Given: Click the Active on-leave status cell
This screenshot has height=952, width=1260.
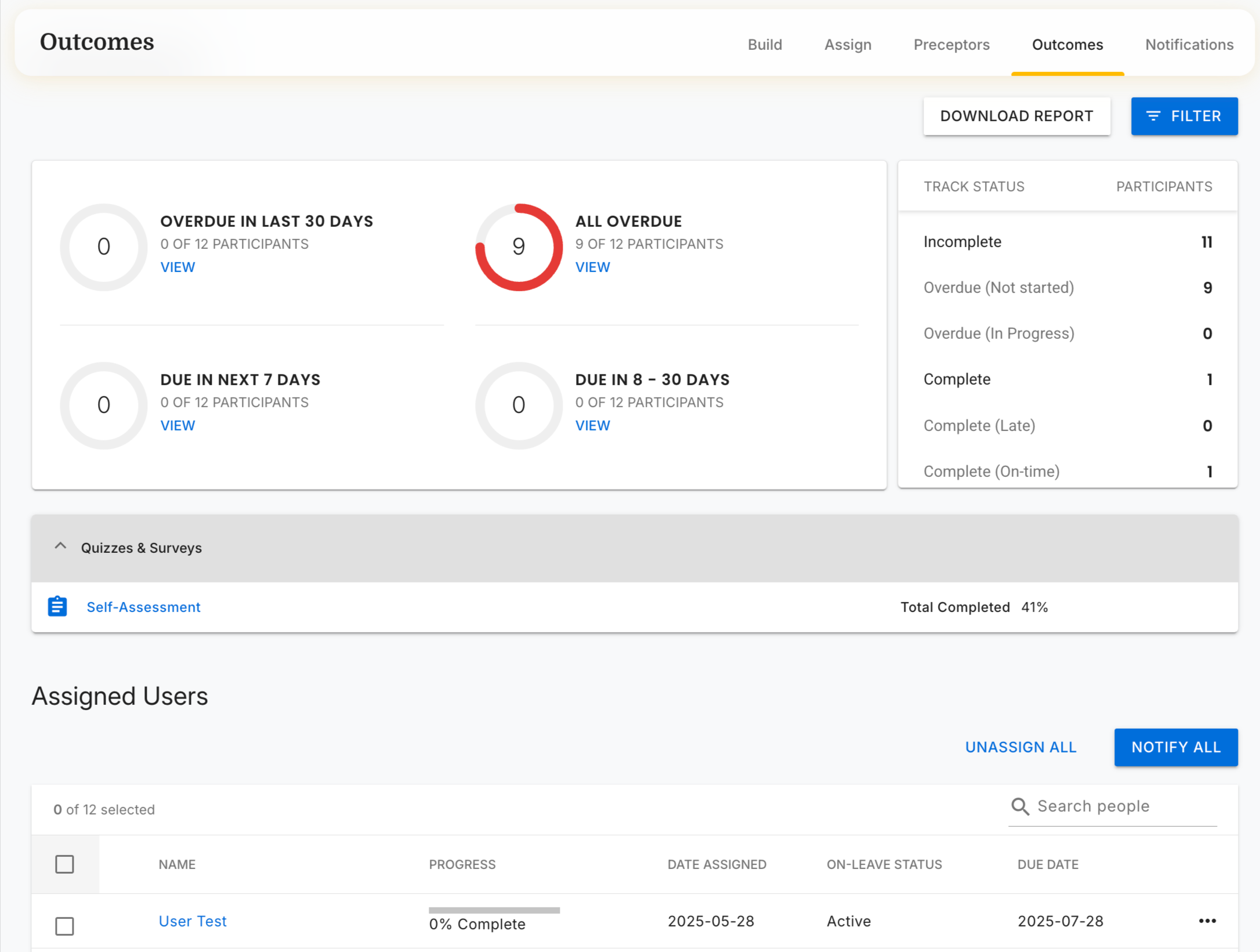Looking at the screenshot, I should (x=848, y=921).
